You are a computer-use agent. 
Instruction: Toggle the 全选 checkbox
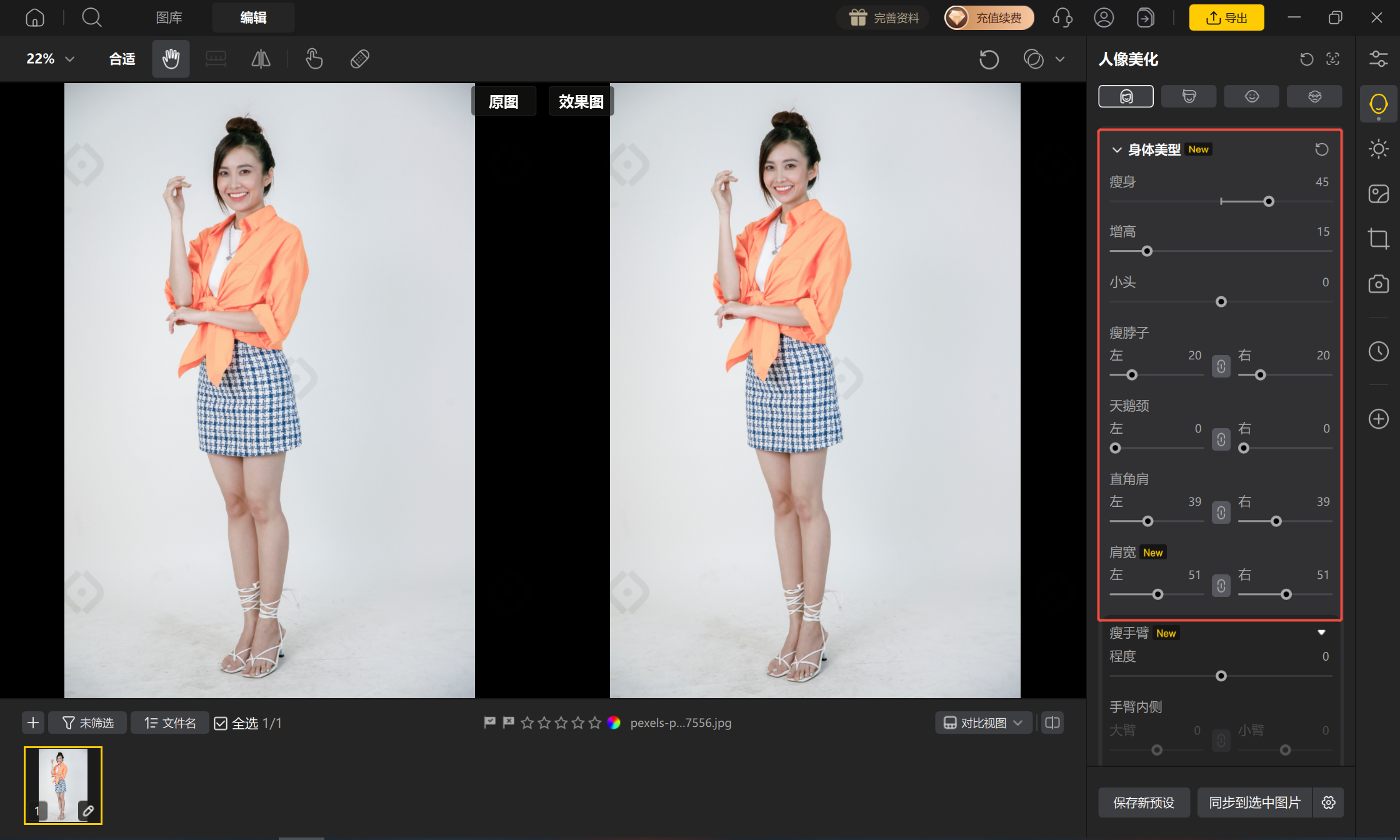(x=221, y=723)
